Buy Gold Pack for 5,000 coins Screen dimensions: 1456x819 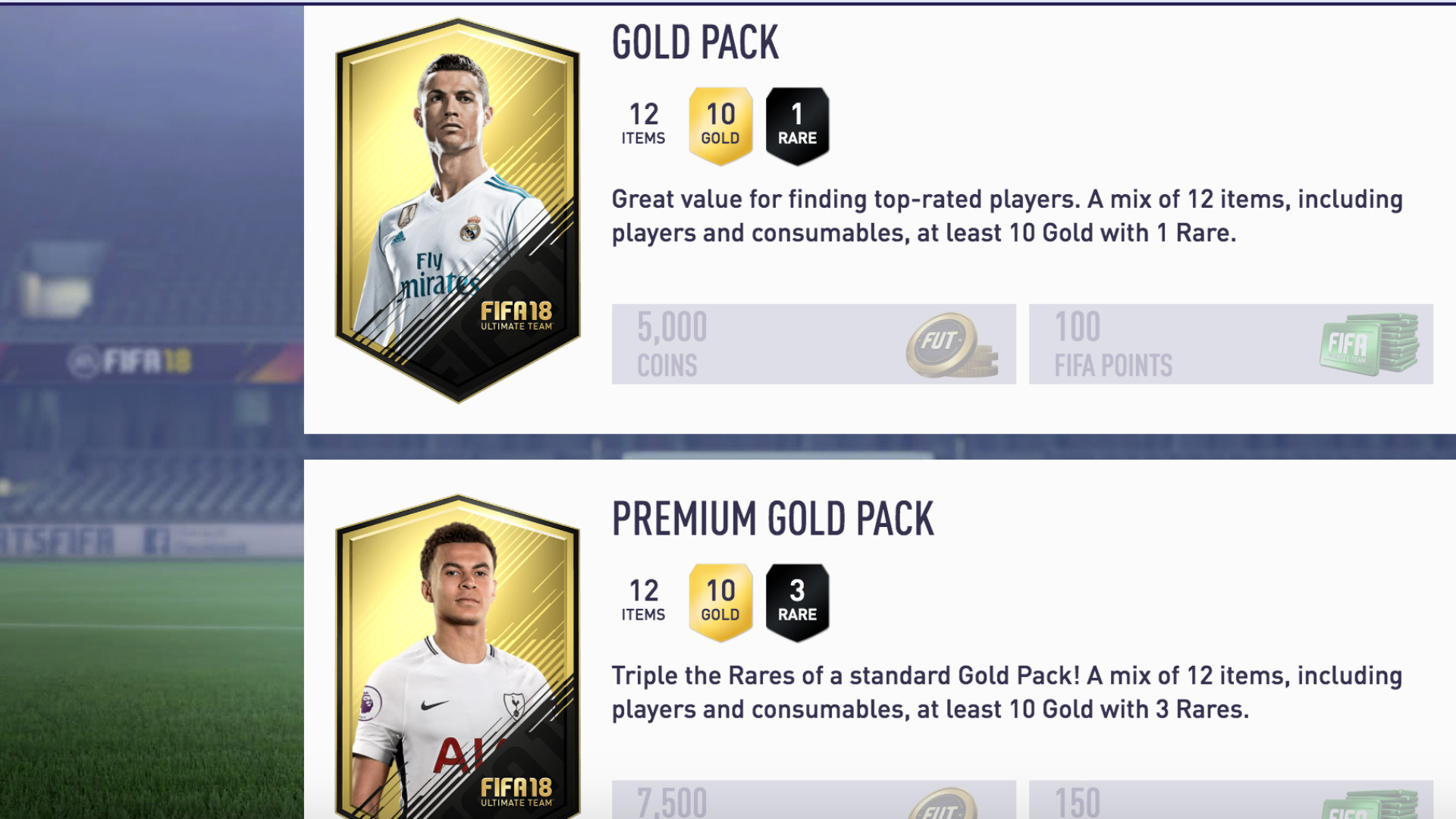(814, 344)
